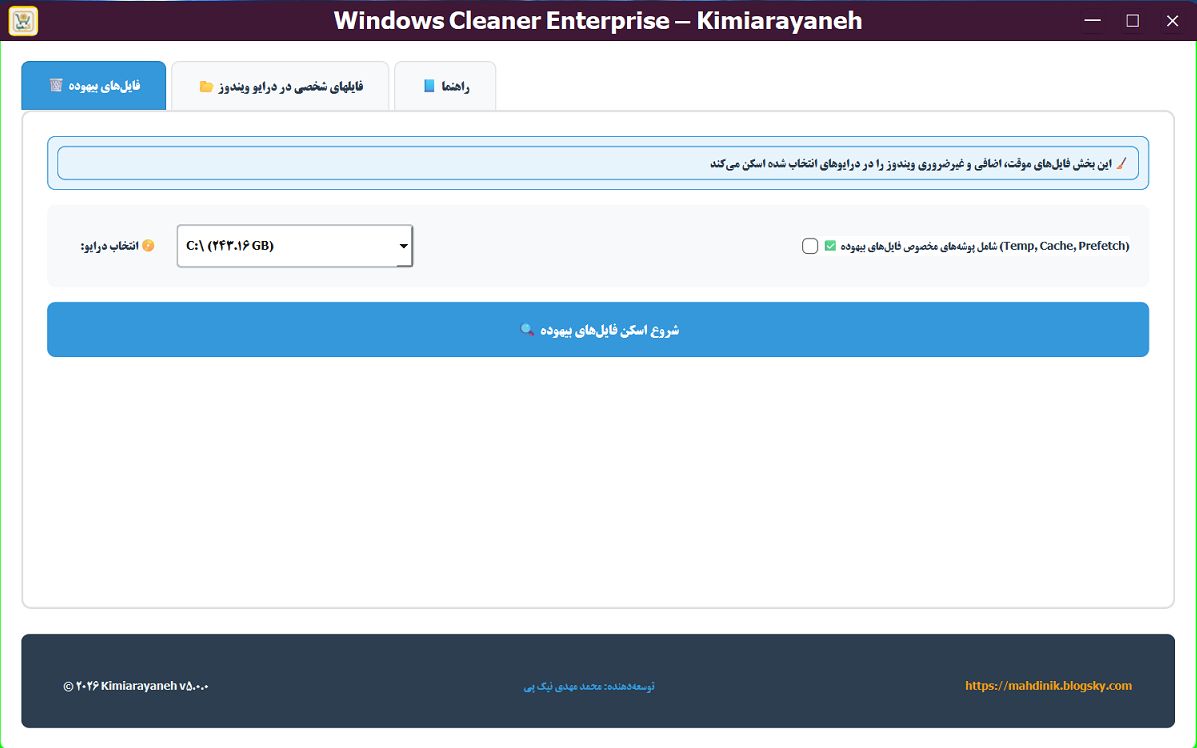
Task: Open the https://mahdinik.blogsky.com link
Action: click(1048, 685)
